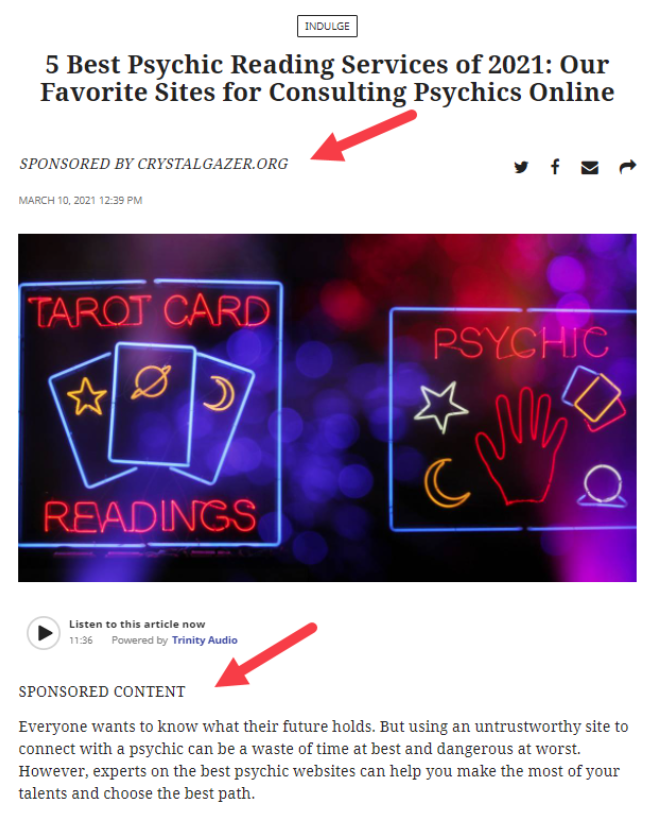This screenshot has width=657, height=822.
Task: Click the neon PSYCHIC palm sign
Action: click(x=514, y=419)
